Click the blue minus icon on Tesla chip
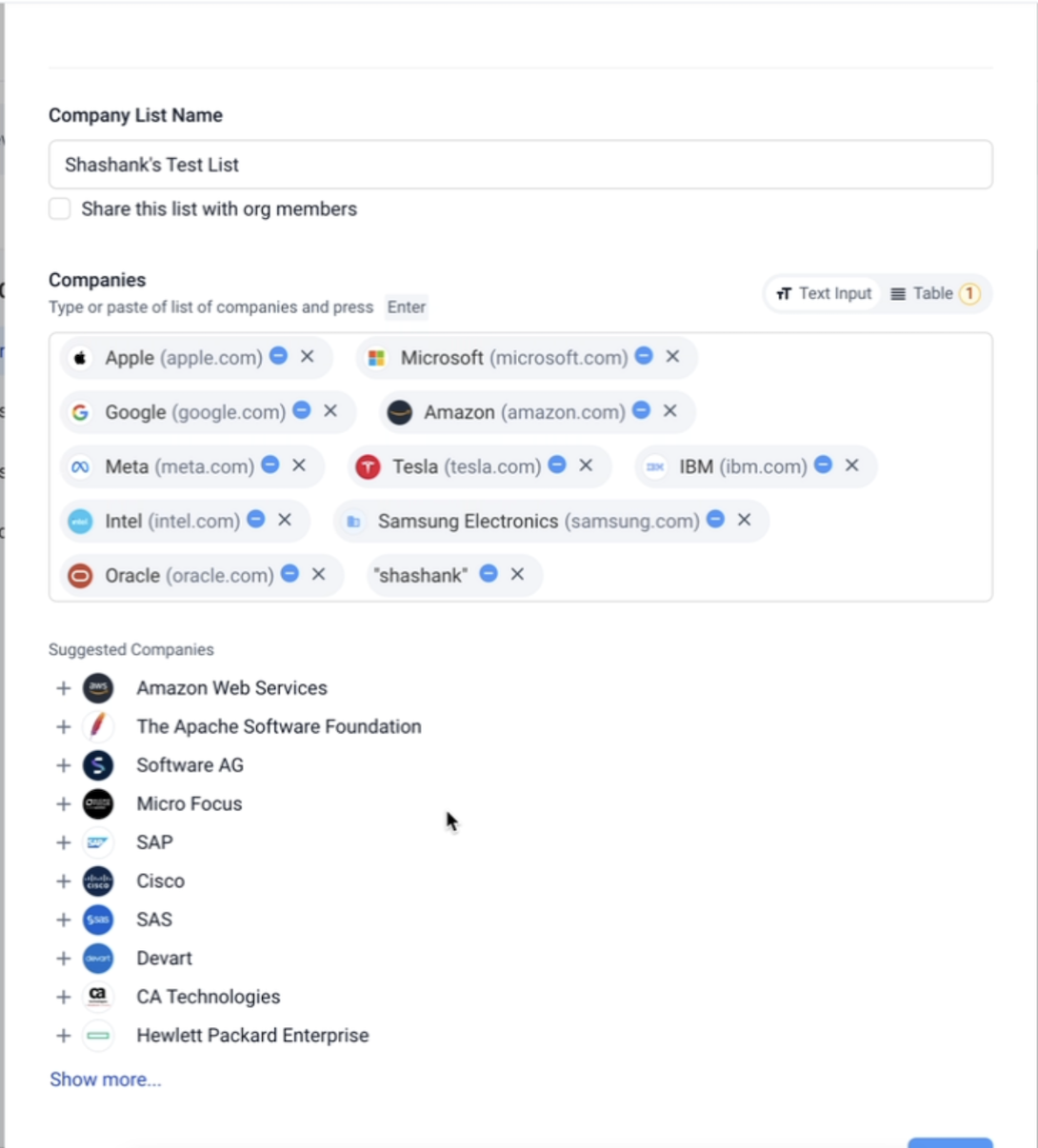 558,465
